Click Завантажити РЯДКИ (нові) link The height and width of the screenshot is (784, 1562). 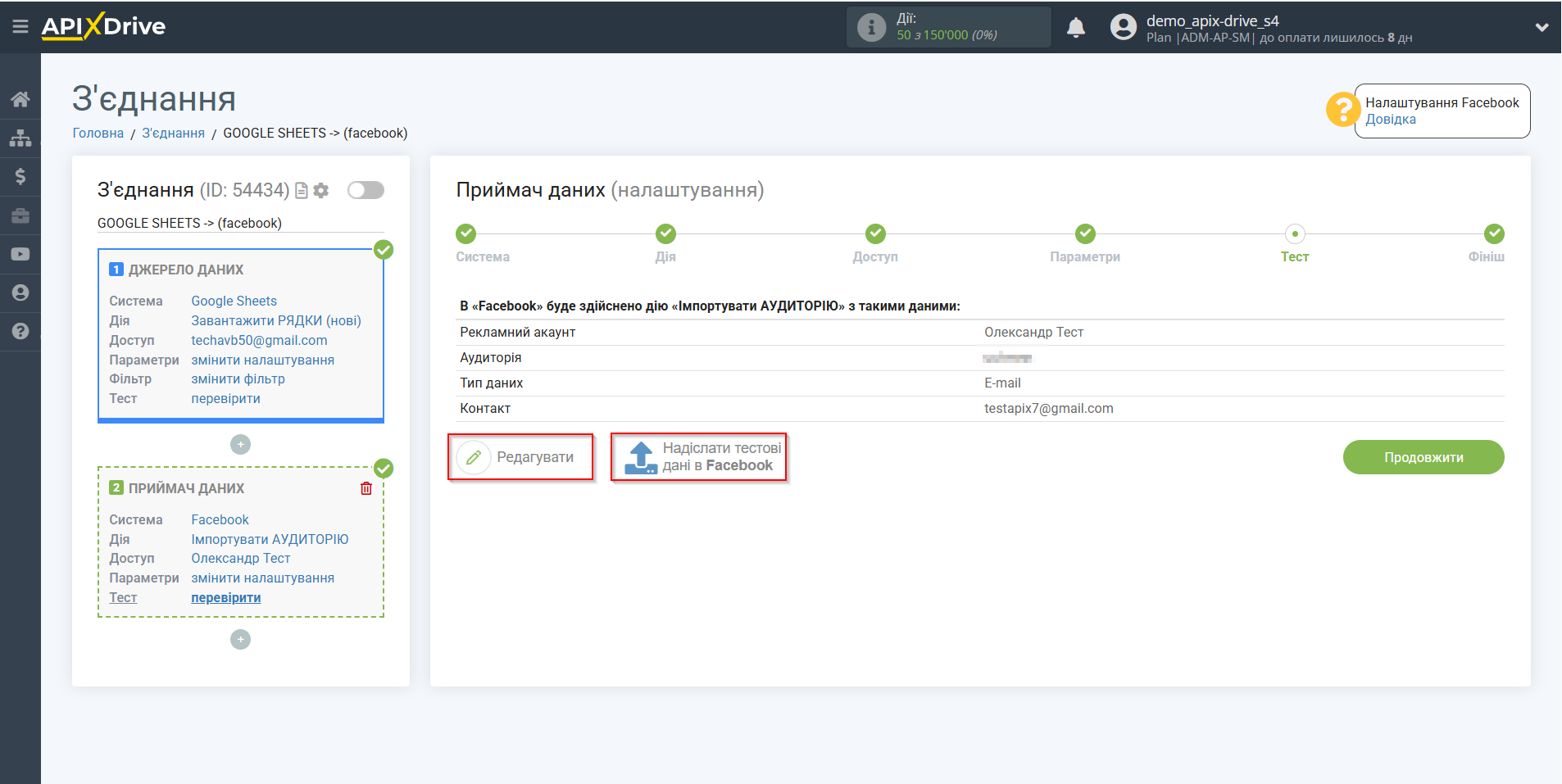[276, 320]
